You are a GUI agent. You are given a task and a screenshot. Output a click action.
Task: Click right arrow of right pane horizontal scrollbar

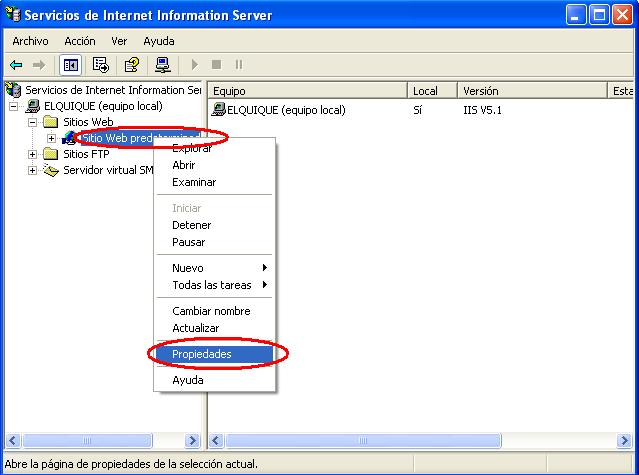[624, 440]
